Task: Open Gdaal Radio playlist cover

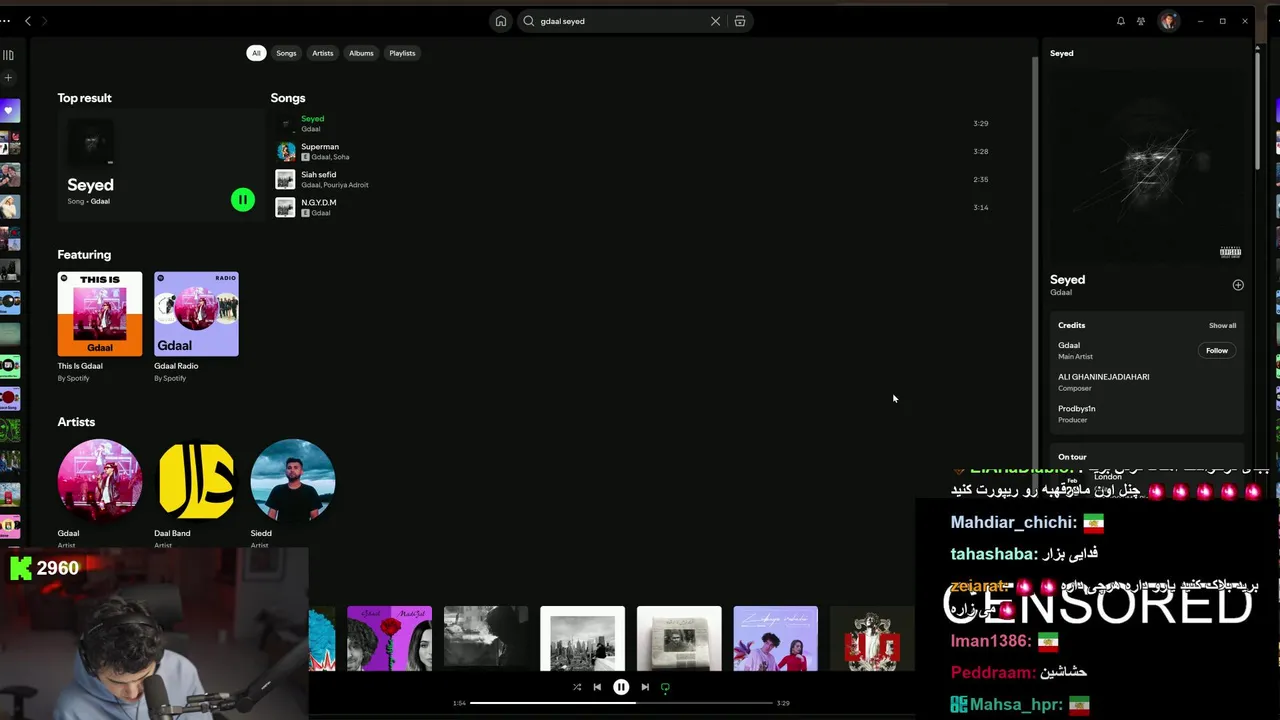Action: 196,314
